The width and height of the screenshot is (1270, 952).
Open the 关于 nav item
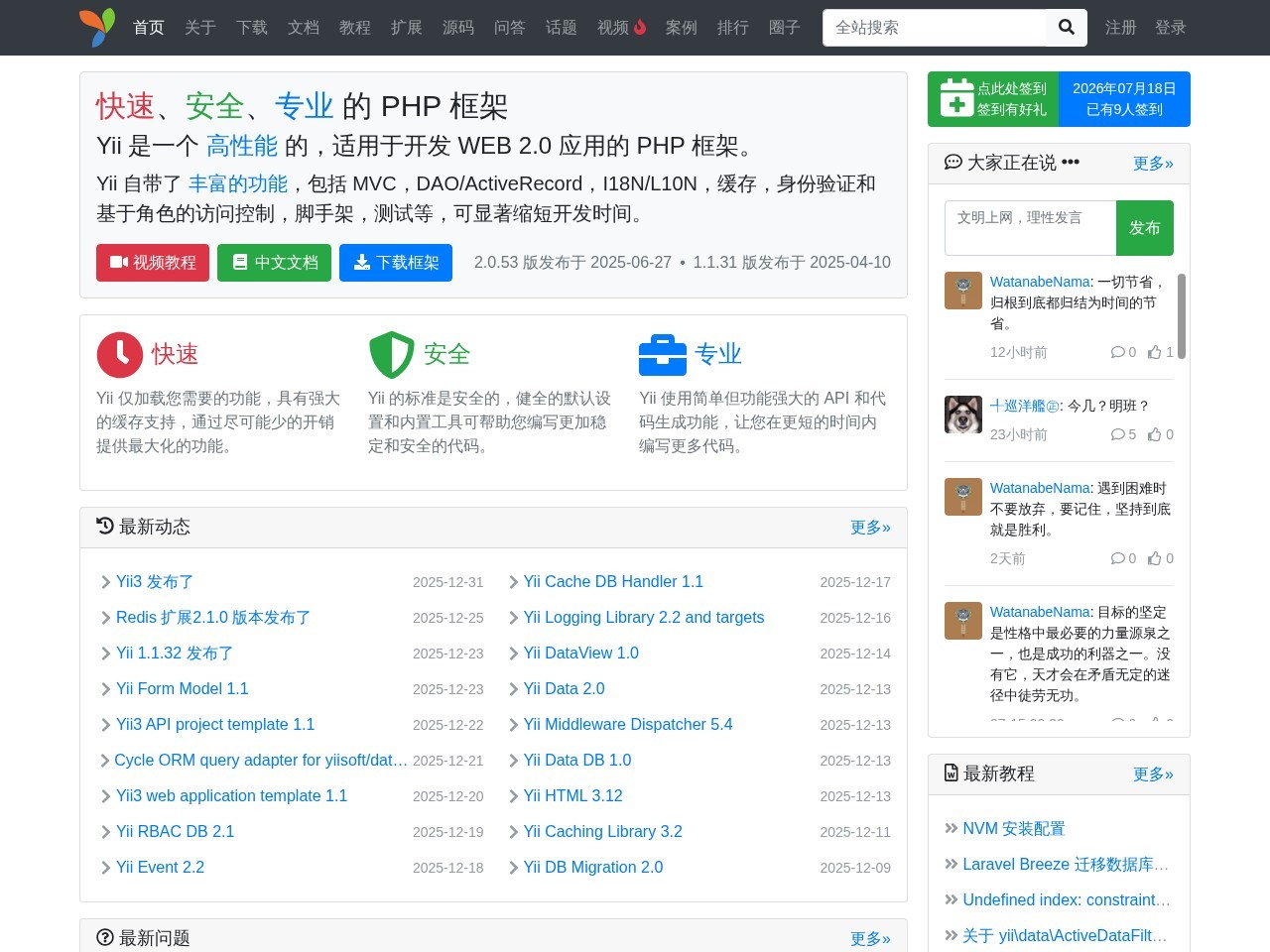200,28
